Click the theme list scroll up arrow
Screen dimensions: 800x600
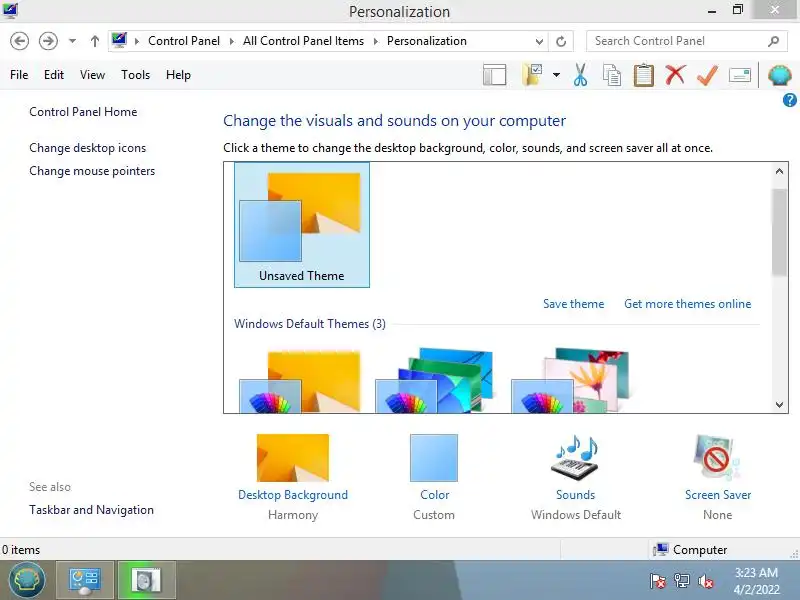pyautogui.click(x=779, y=171)
